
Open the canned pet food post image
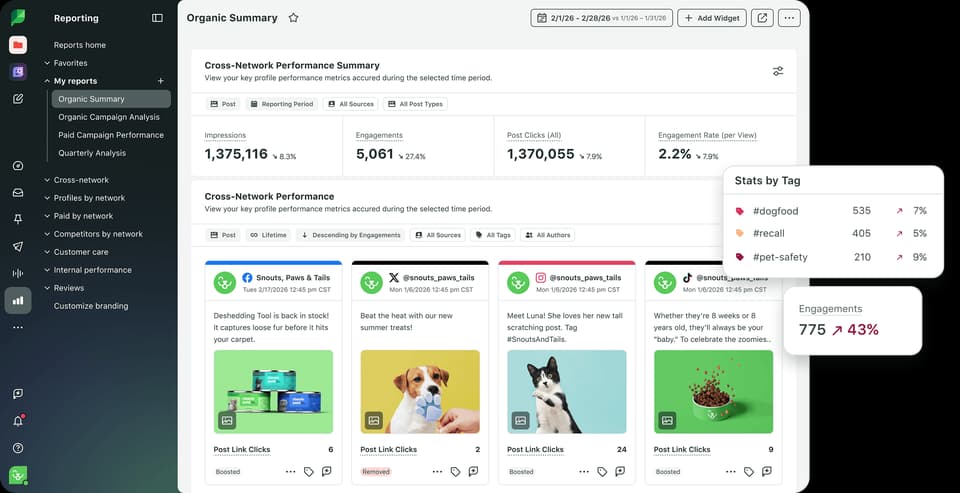[273, 392]
